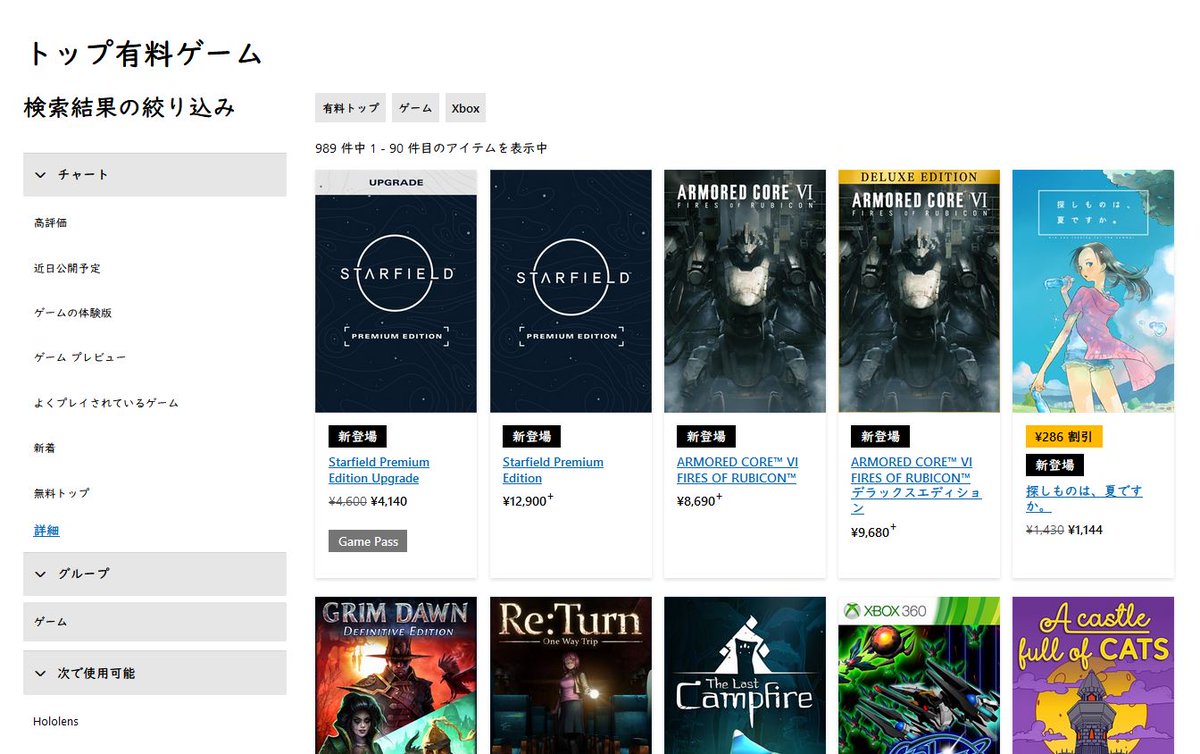Image resolution: width=1200 pixels, height=754 pixels.
Task: Open the Armored Core VI standard edition cover
Action: 745,291
